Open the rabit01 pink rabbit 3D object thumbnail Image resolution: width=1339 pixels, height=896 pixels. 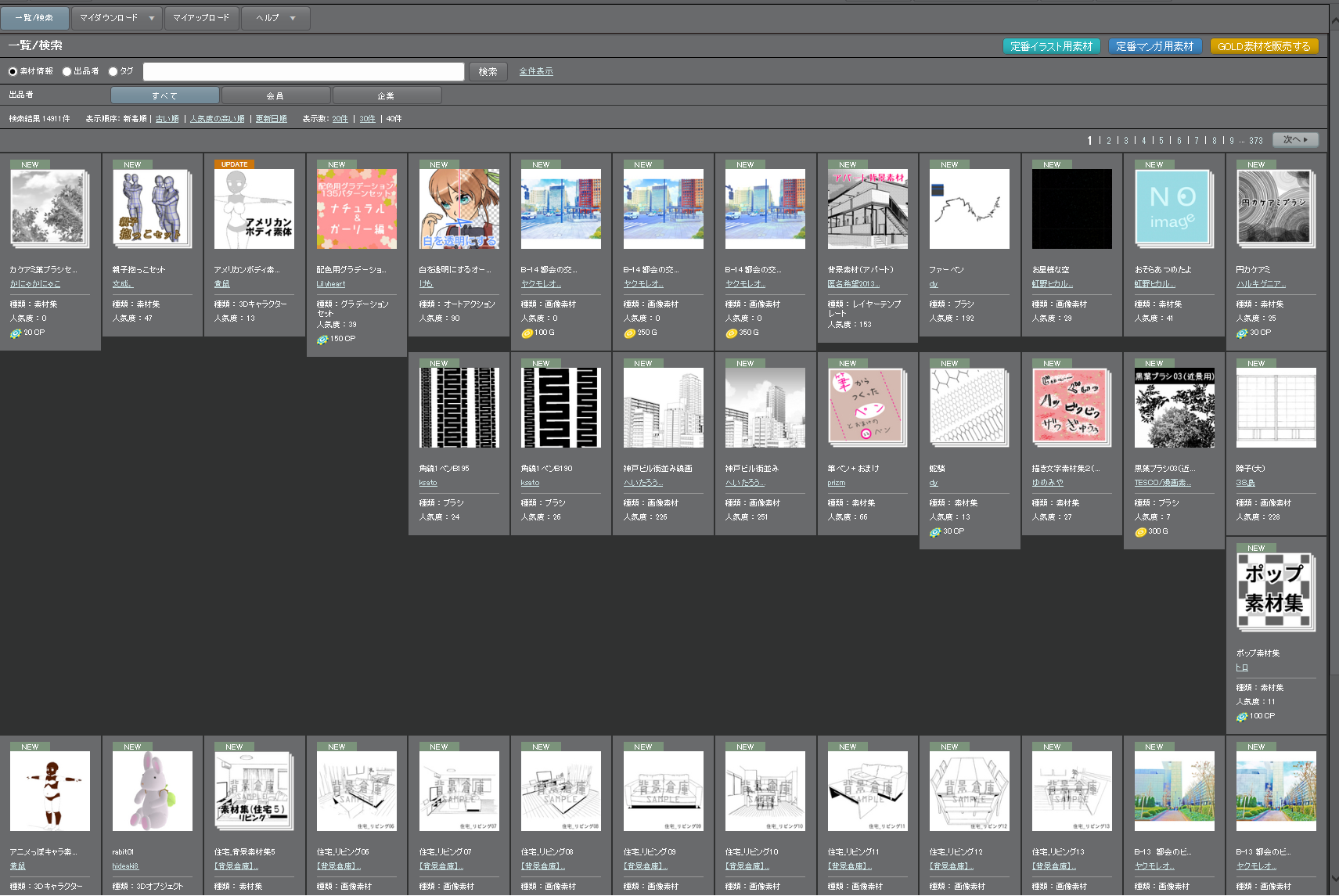pos(152,791)
